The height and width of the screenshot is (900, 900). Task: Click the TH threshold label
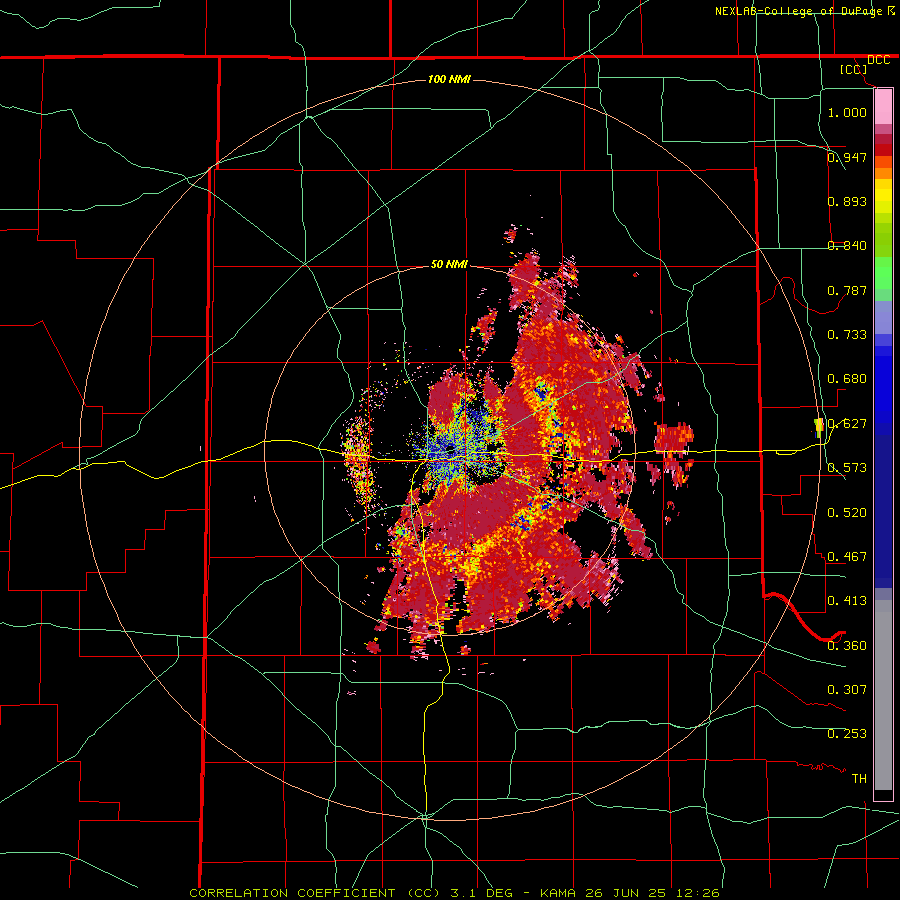(x=859, y=779)
